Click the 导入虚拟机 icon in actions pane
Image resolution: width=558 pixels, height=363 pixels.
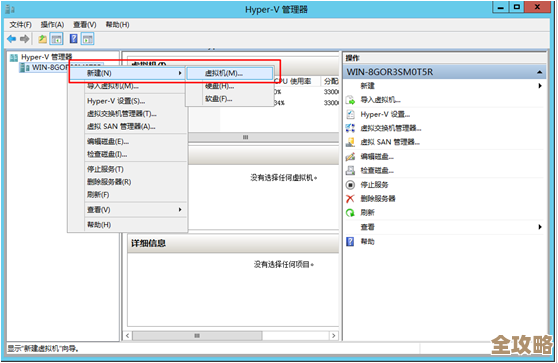tap(350, 100)
